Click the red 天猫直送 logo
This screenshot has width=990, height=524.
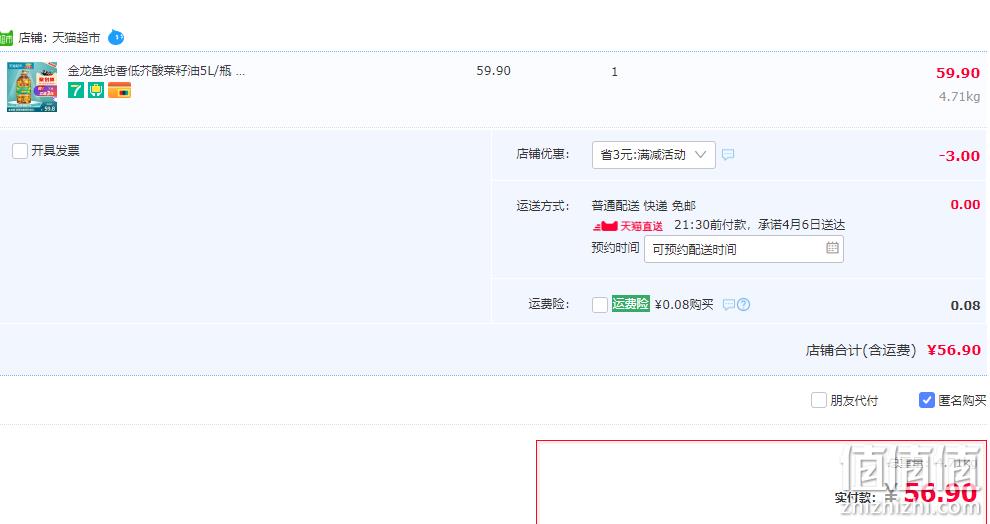(628, 226)
